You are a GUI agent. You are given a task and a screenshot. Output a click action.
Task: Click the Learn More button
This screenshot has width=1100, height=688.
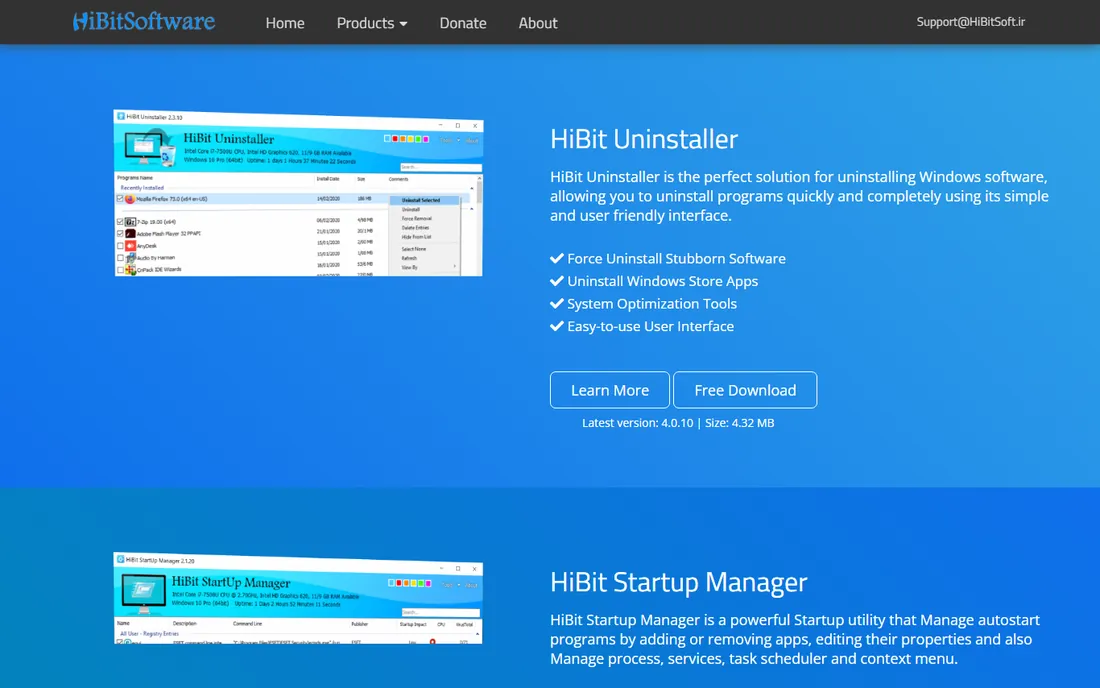[610, 390]
